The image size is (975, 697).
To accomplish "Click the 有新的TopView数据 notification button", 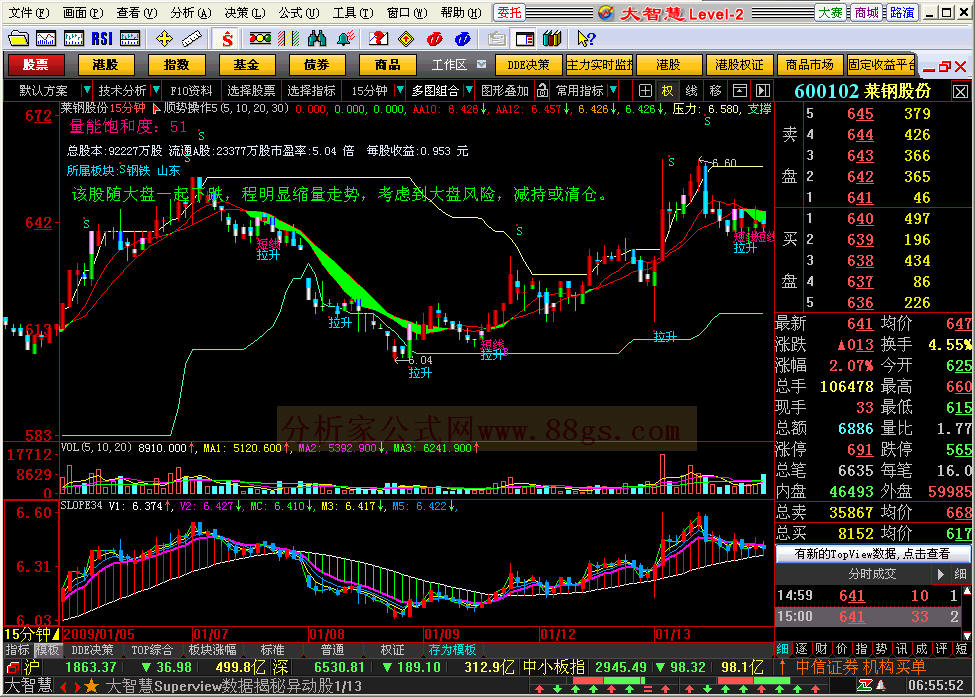I will (x=872, y=553).
